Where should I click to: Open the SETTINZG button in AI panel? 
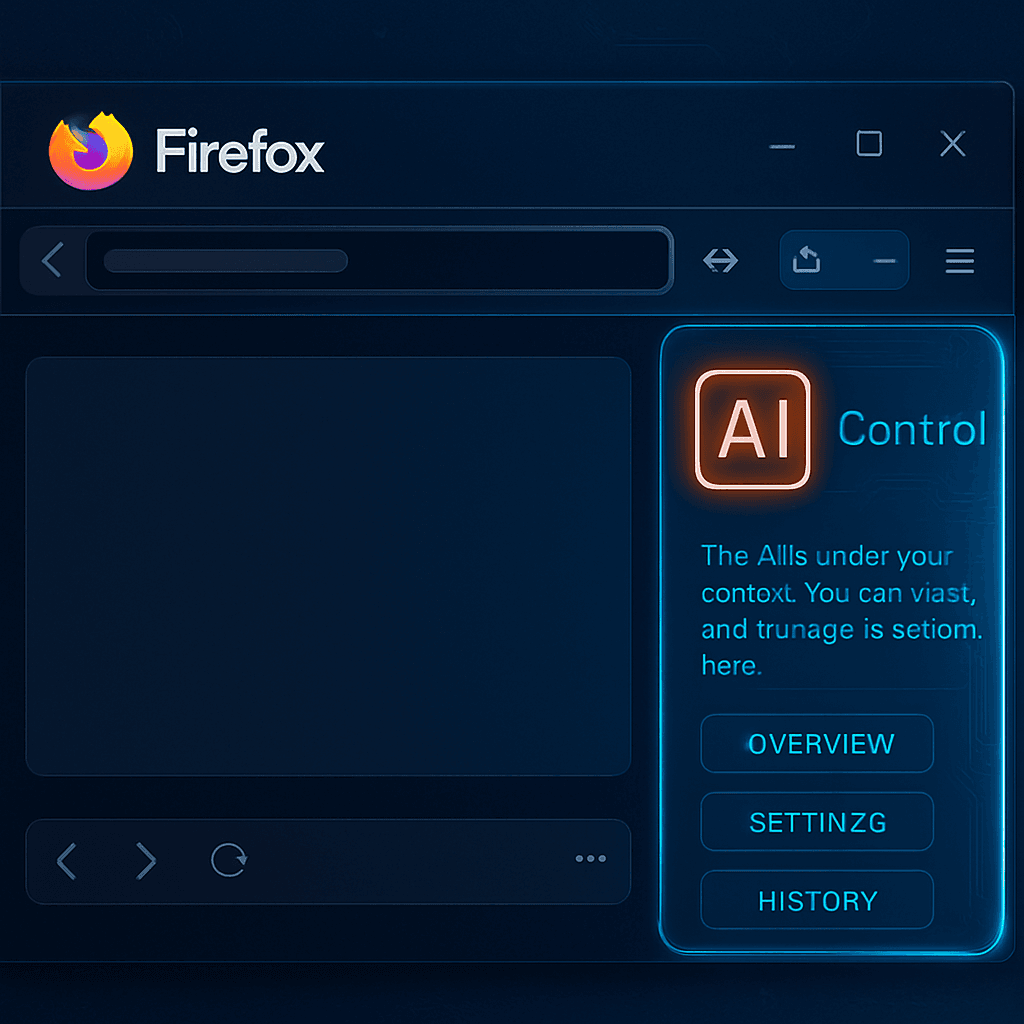[x=817, y=822]
